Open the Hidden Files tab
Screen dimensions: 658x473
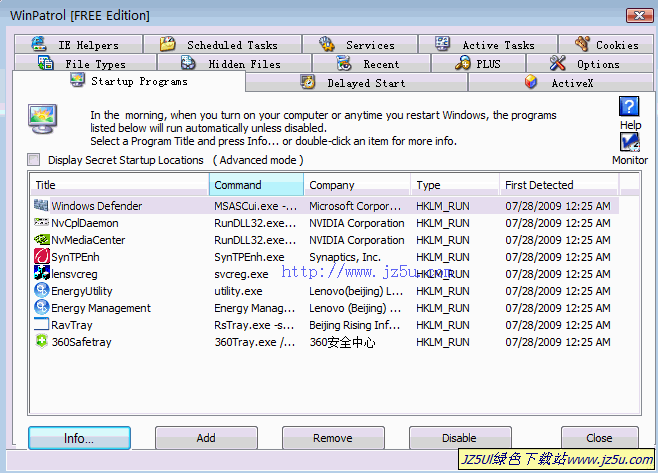(x=235, y=64)
